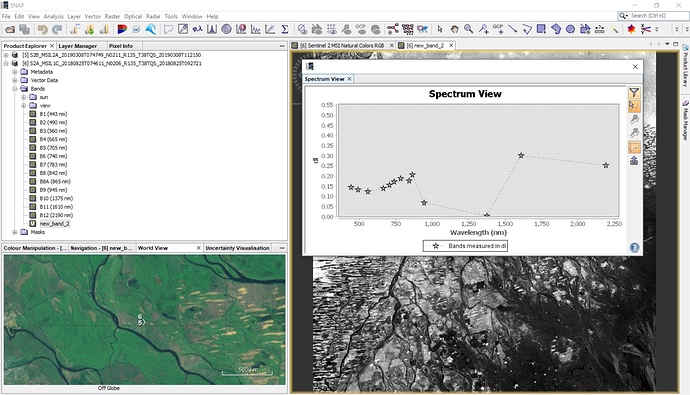
Task: Click the Redo arrow in the toolbar
Action: coord(57,29)
